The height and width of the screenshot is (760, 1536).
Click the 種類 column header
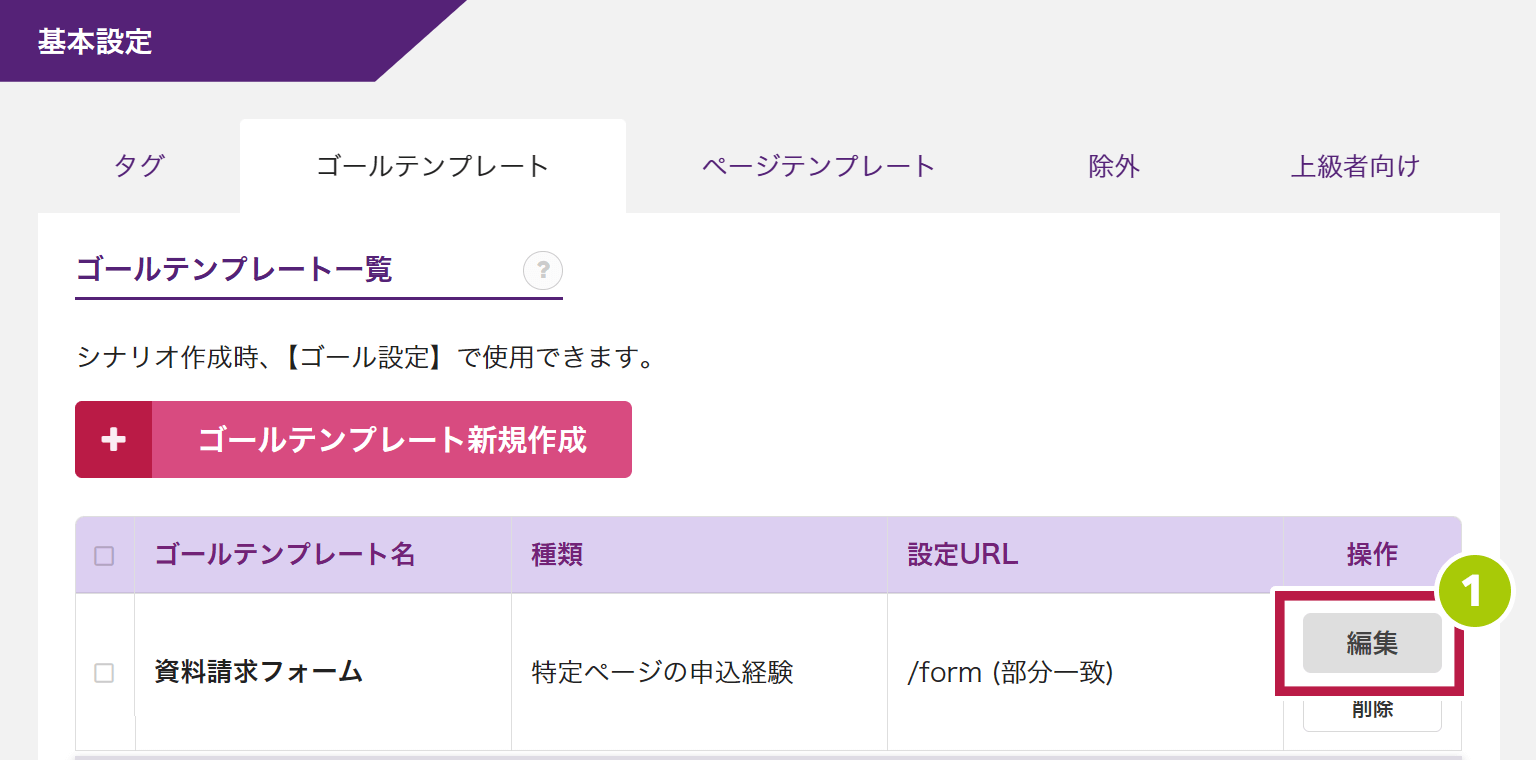tap(557, 555)
